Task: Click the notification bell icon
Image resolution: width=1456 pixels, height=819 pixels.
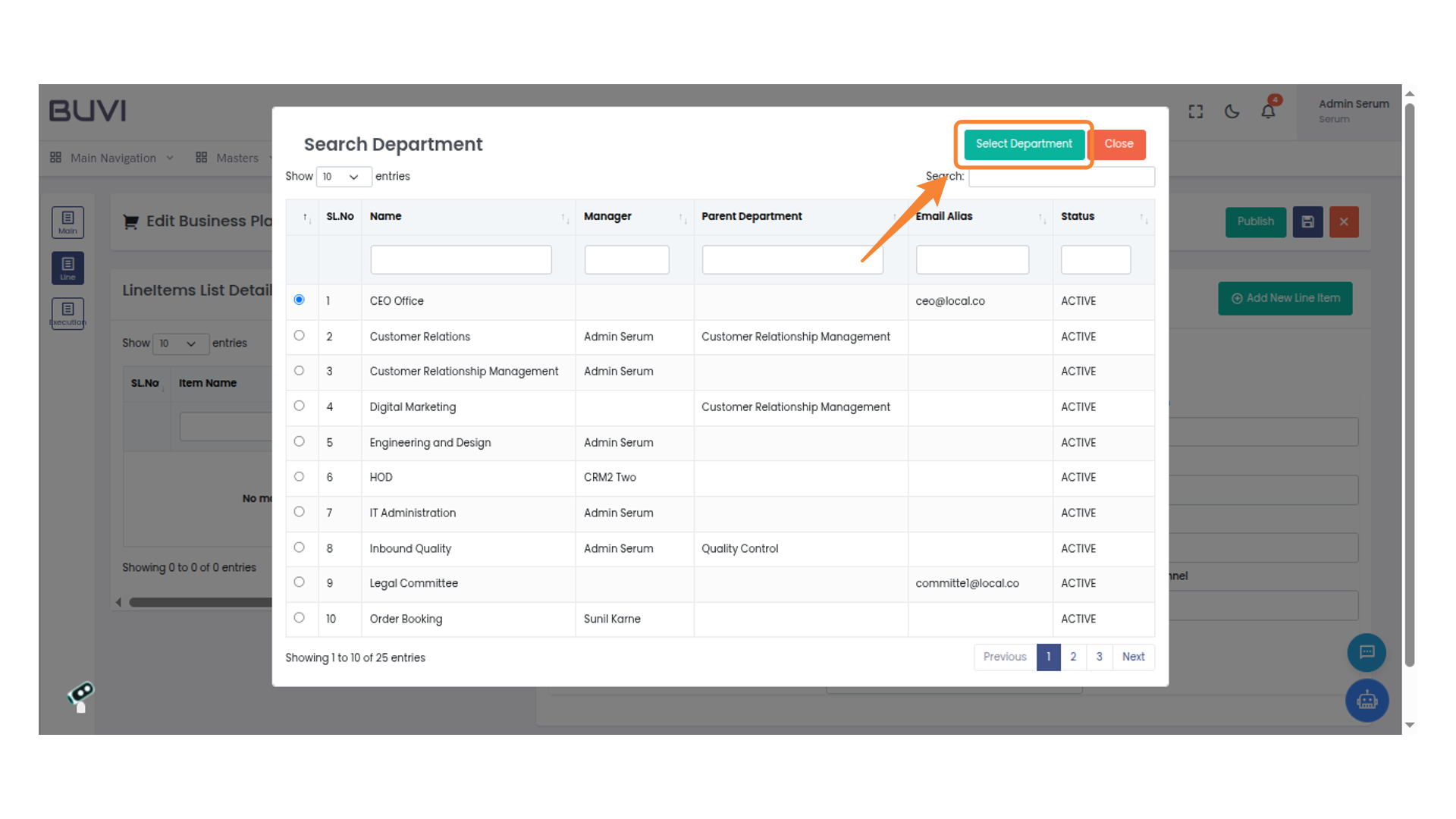Action: [1268, 111]
